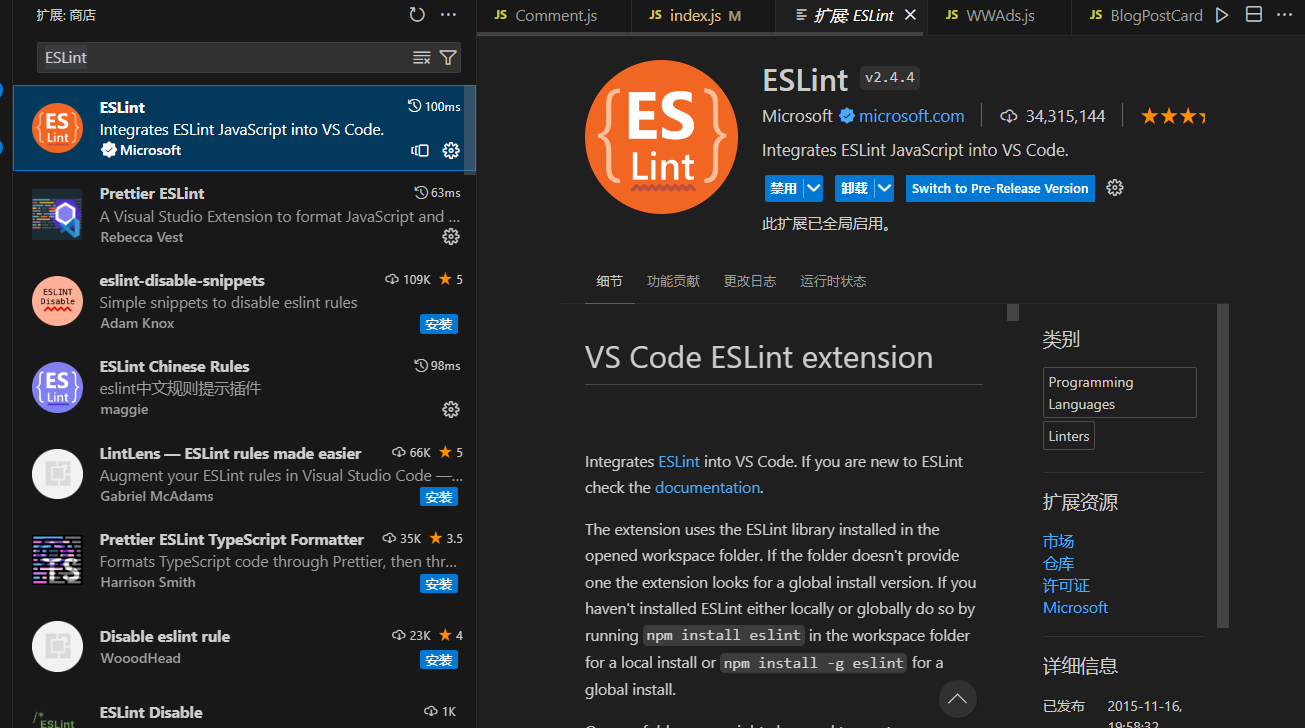Click the verified publisher badge beside Microsoft
This screenshot has height=728, width=1305.
pyautogui.click(x=846, y=116)
